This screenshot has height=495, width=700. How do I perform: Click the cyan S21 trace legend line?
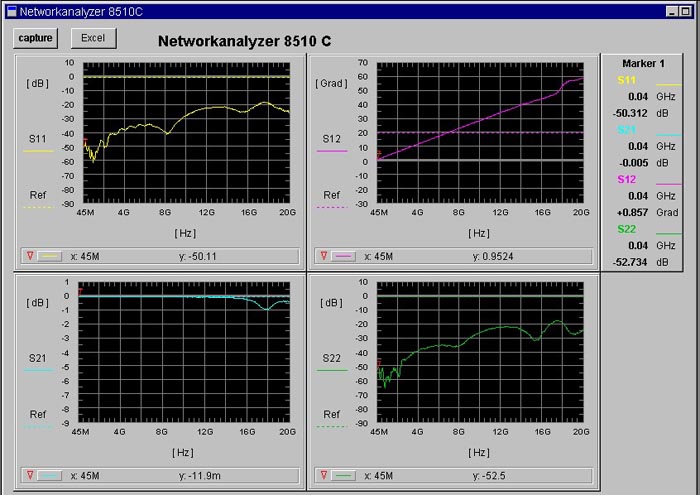[38, 370]
